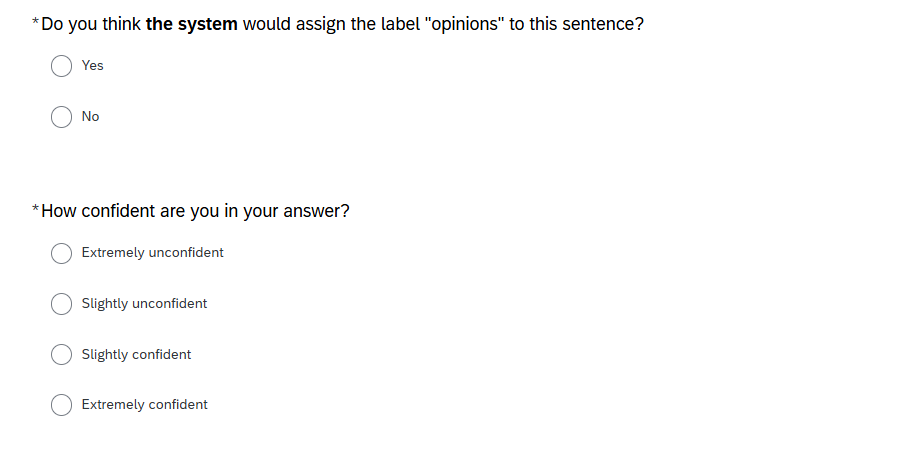Click the "Slightly confident" label text

click(136, 354)
